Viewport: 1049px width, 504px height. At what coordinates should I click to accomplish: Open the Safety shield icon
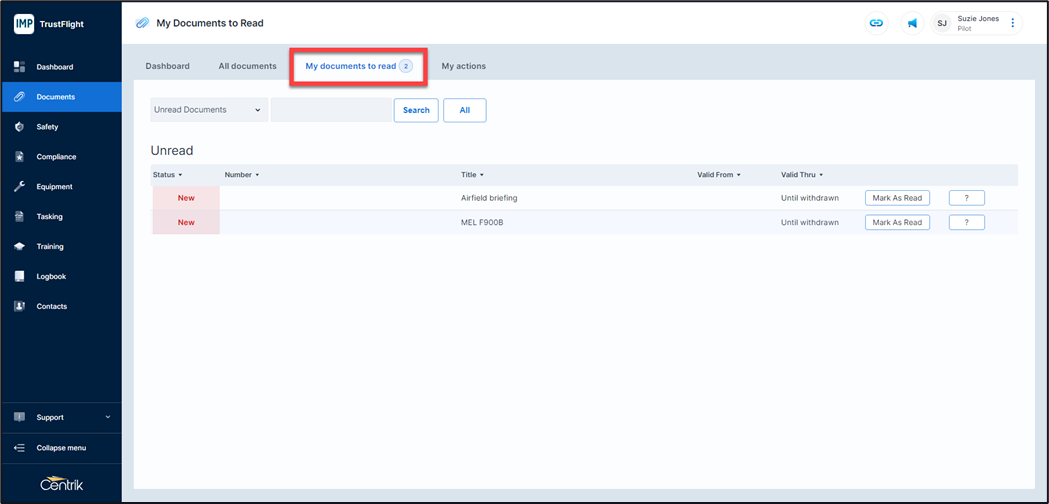19,127
